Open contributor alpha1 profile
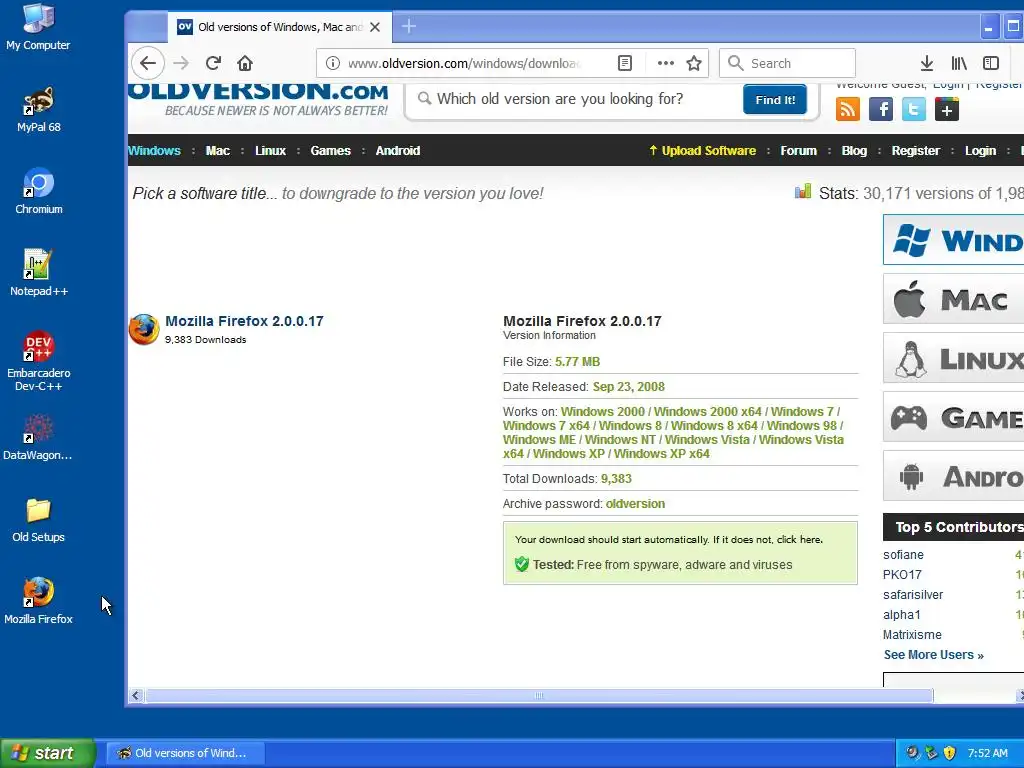The image size is (1024, 768). pyautogui.click(x=901, y=615)
